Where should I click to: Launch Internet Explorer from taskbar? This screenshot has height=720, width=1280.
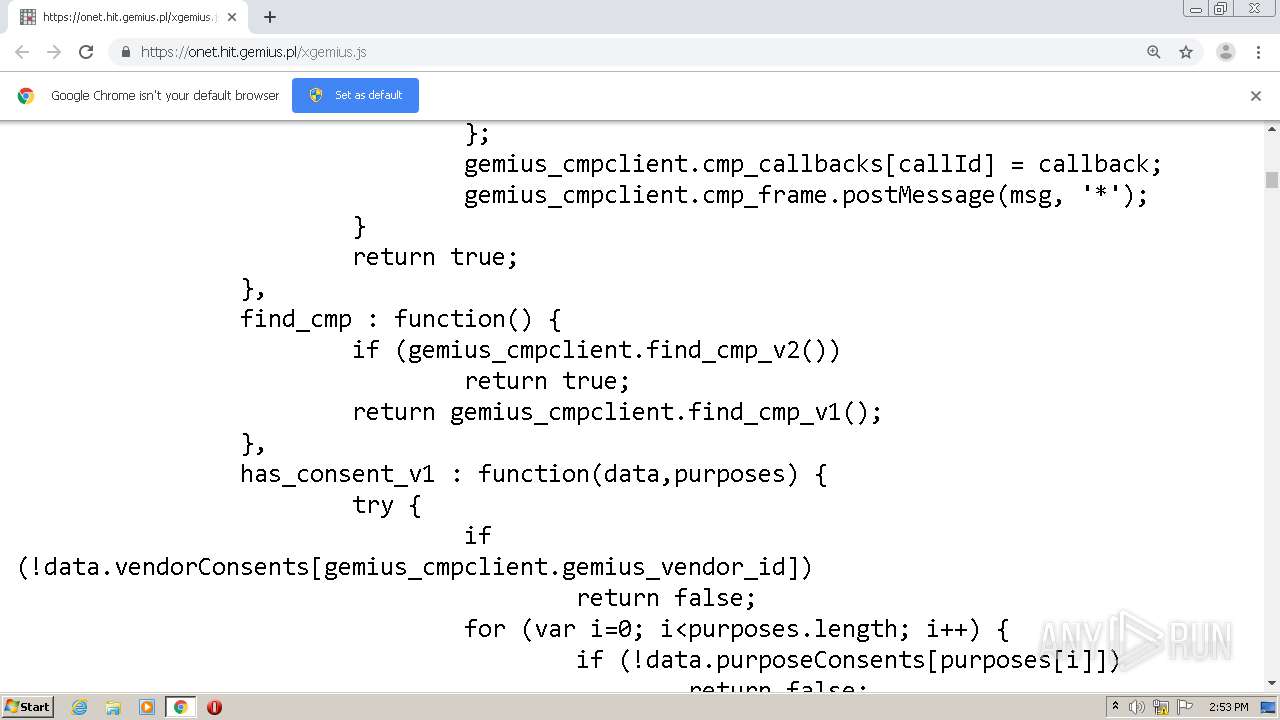(x=80, y=707)
